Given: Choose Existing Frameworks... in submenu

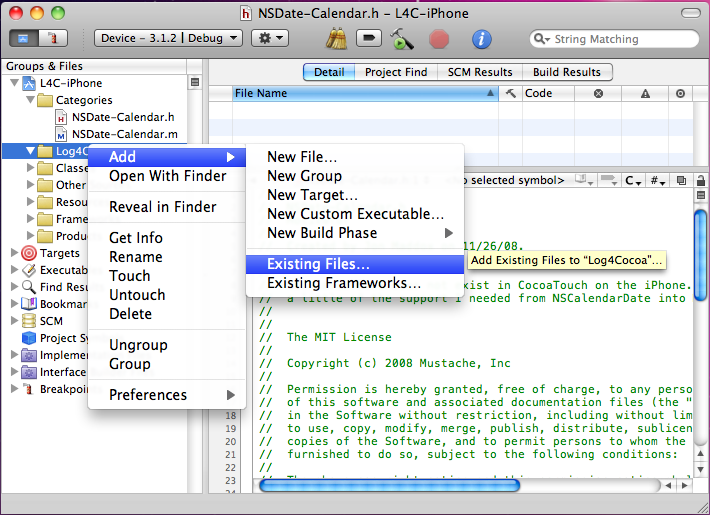Looking at the screenshot, I should pos(355,283).
